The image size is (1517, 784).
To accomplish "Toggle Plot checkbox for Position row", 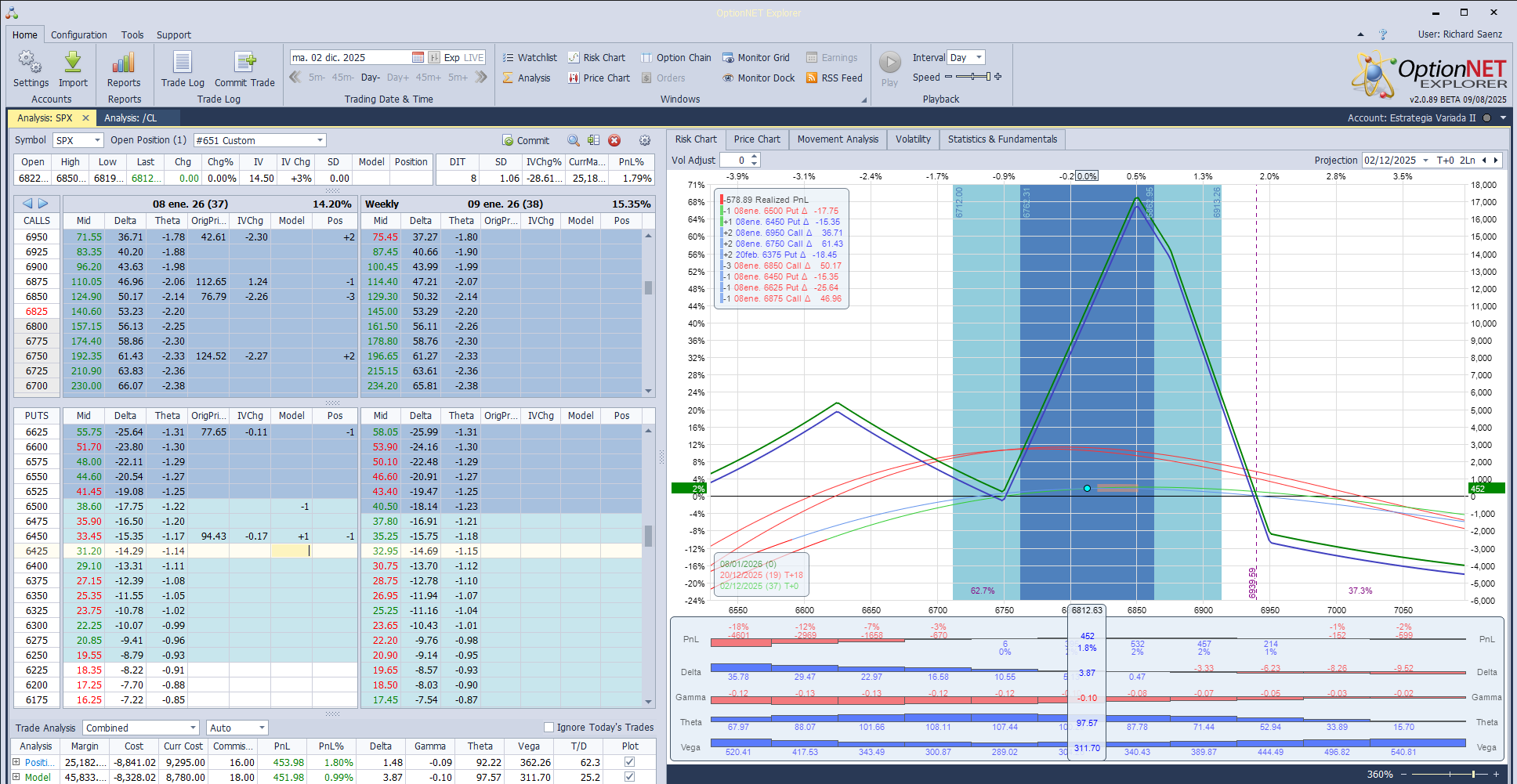I will (x=629, y=761).
